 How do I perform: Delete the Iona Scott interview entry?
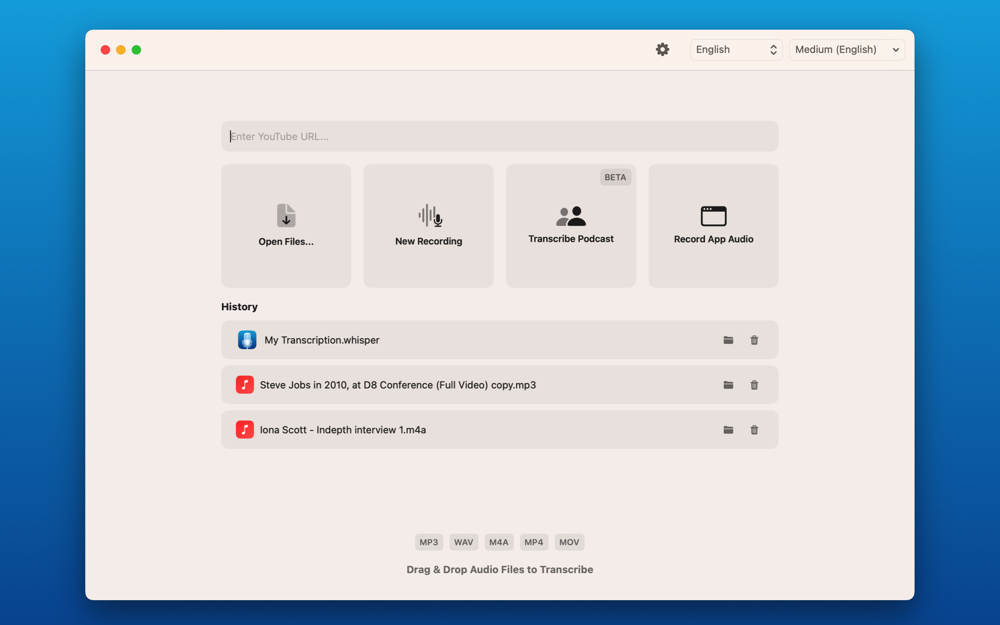[x=754, y=430]
